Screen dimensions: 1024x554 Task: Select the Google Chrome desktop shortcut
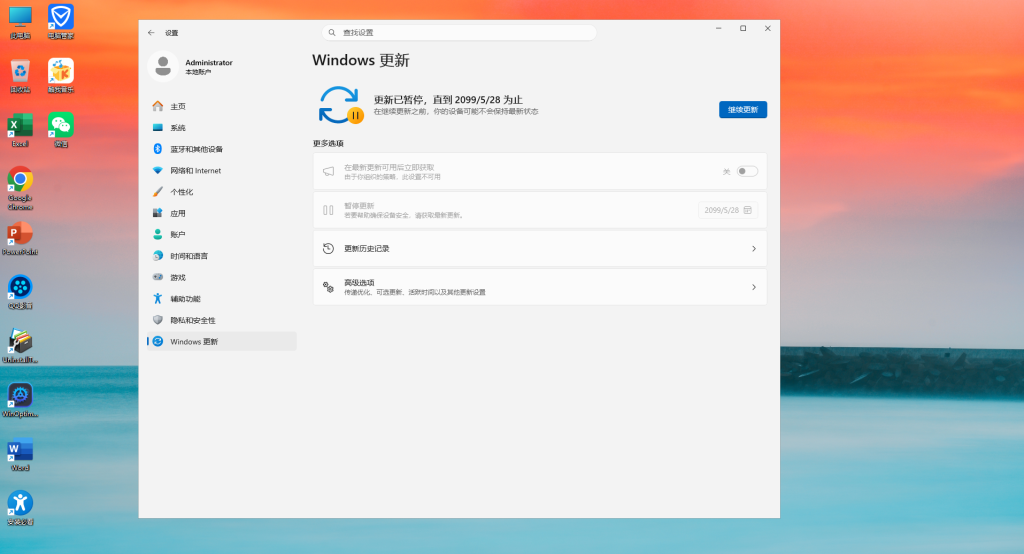click(x=20, y=188)
